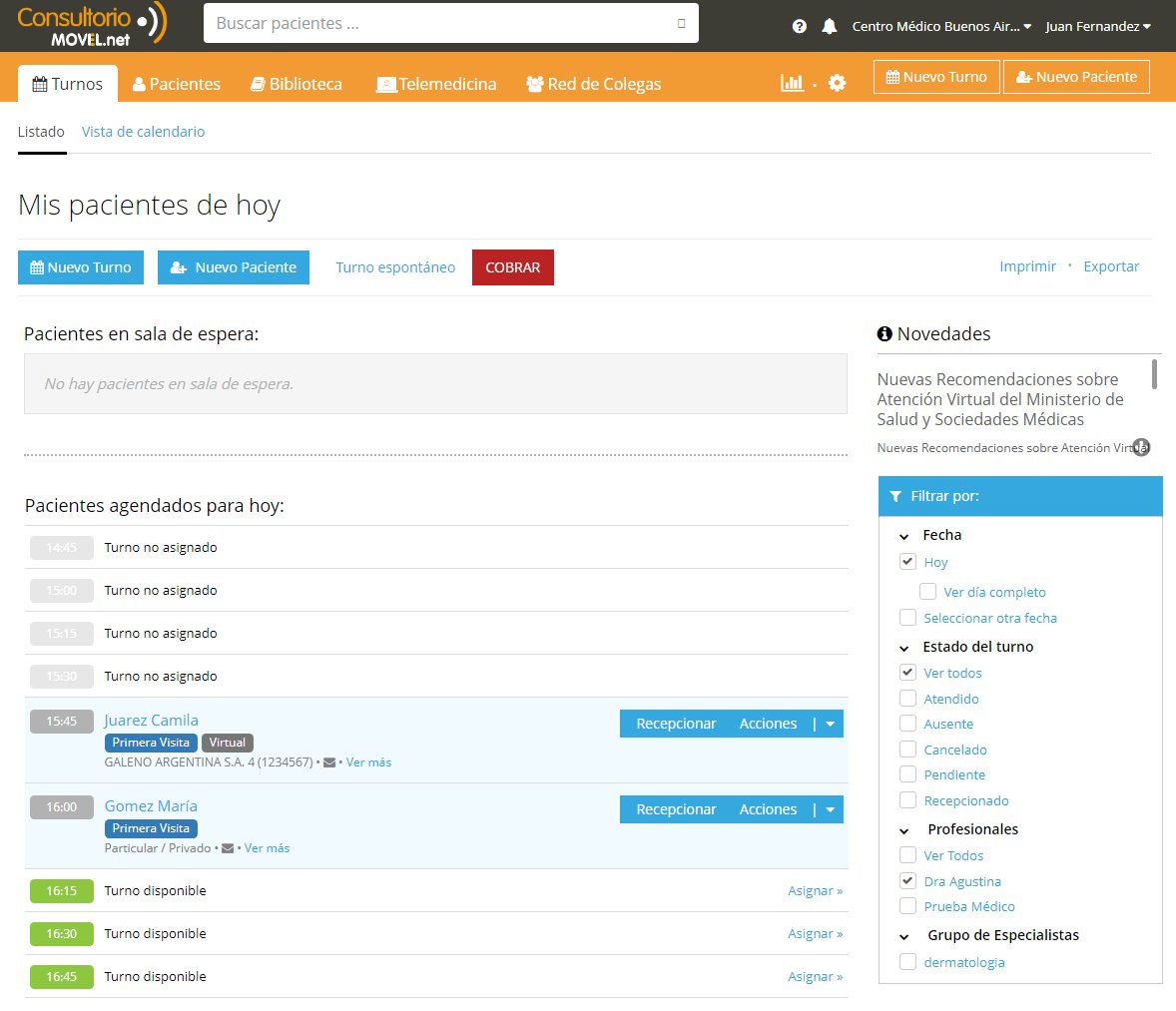Collapse the Estado del turno section
This screenshot has height=1011, width=1176.
coord(904,648)
